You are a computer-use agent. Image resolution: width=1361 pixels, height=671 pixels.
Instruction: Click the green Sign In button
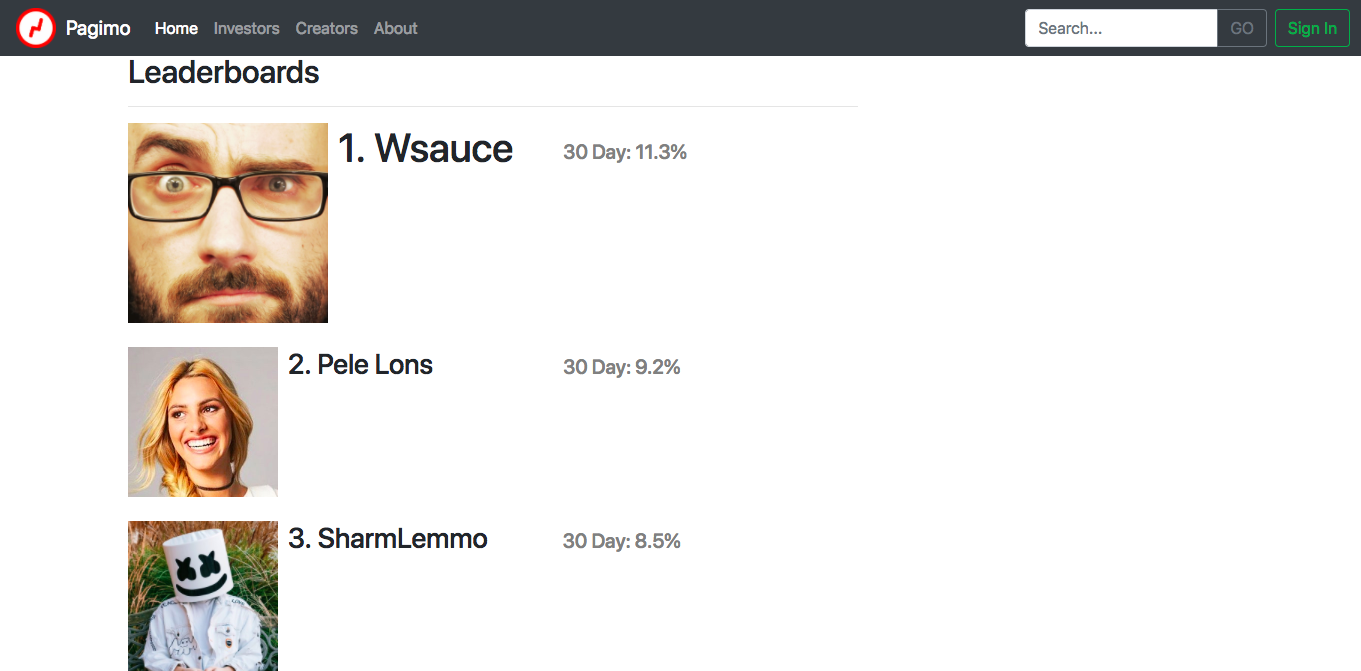point(1311,28)
